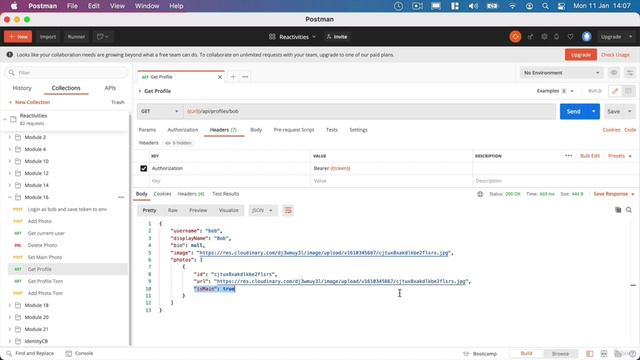Open the GET method dropdown
This screenshot has height=360, width=640.
pyautogui.click(x=160, y=111)
